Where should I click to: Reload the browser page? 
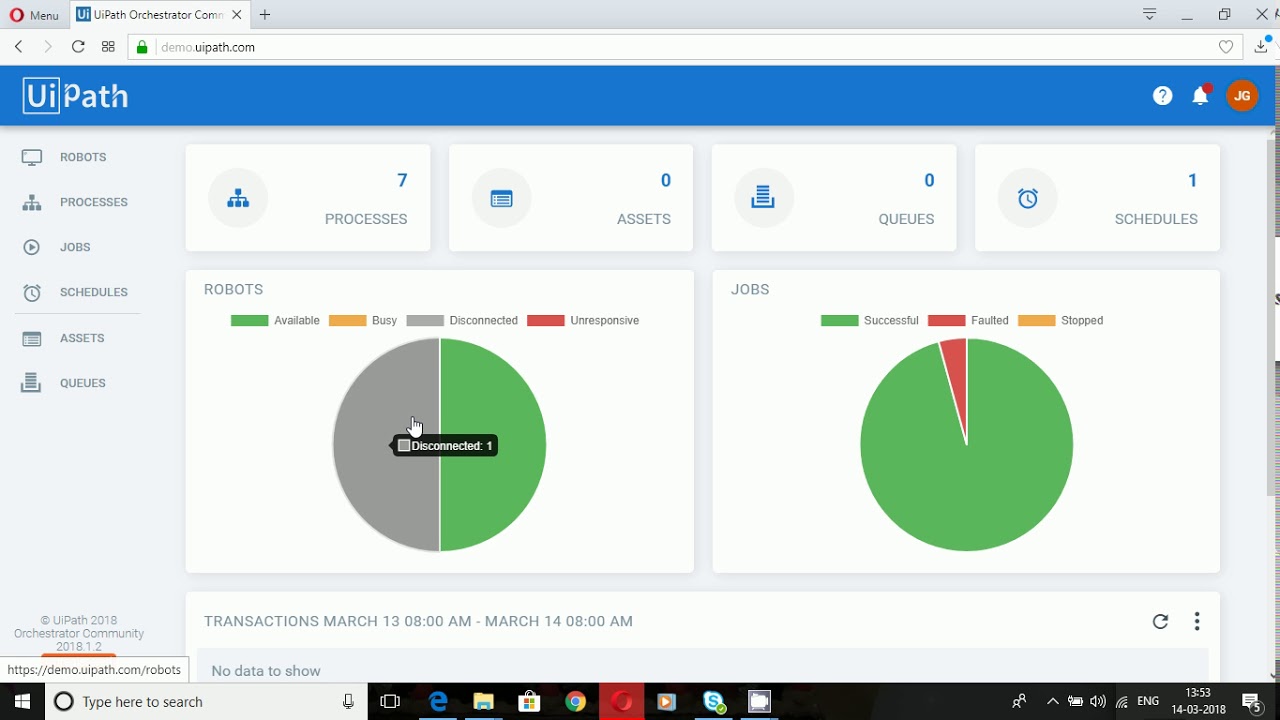tap(78, 47)
